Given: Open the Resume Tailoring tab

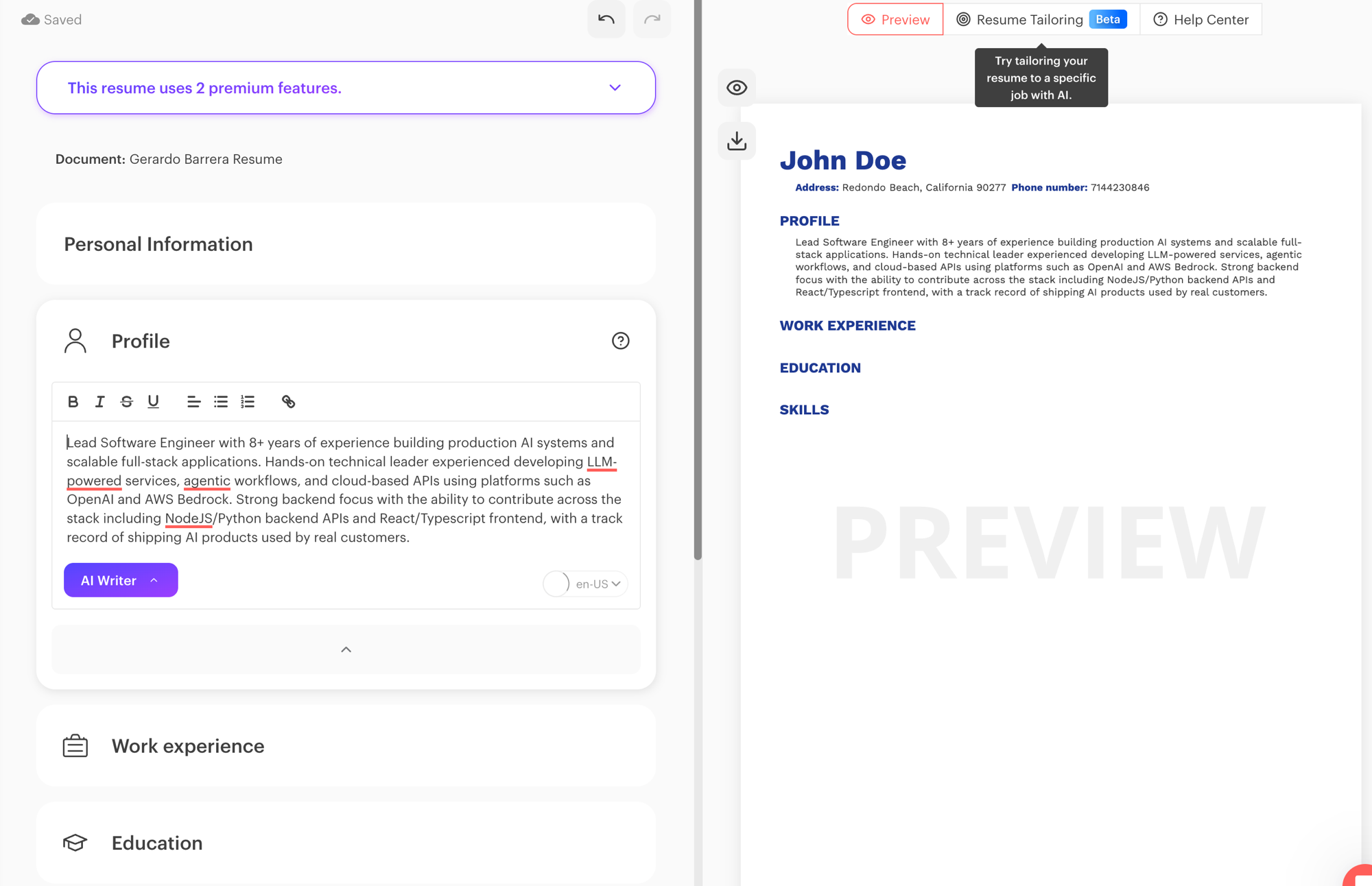Looking at the screenshot, I should click(1041, 19).
